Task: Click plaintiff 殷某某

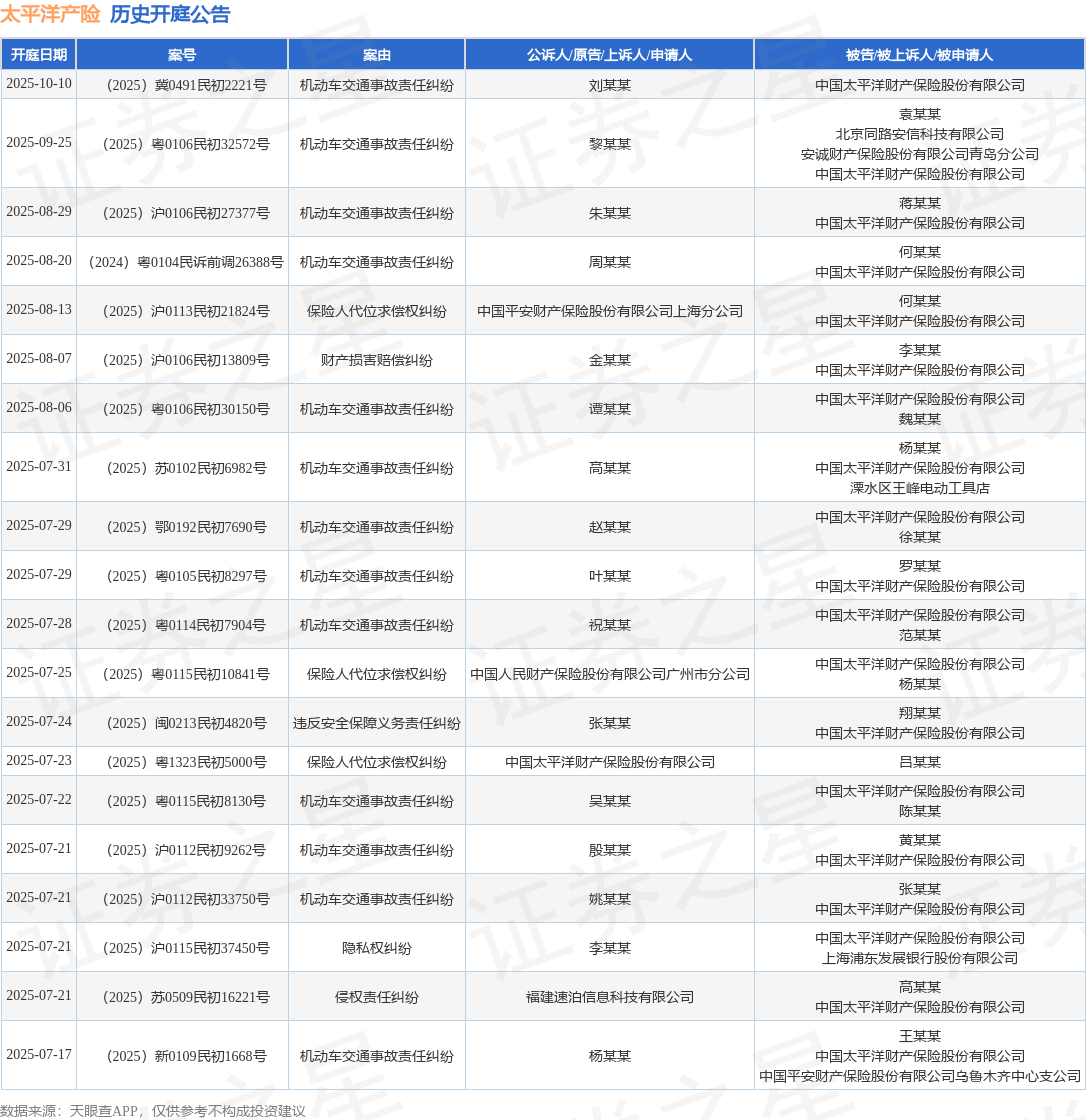Action: coord(609,850)
